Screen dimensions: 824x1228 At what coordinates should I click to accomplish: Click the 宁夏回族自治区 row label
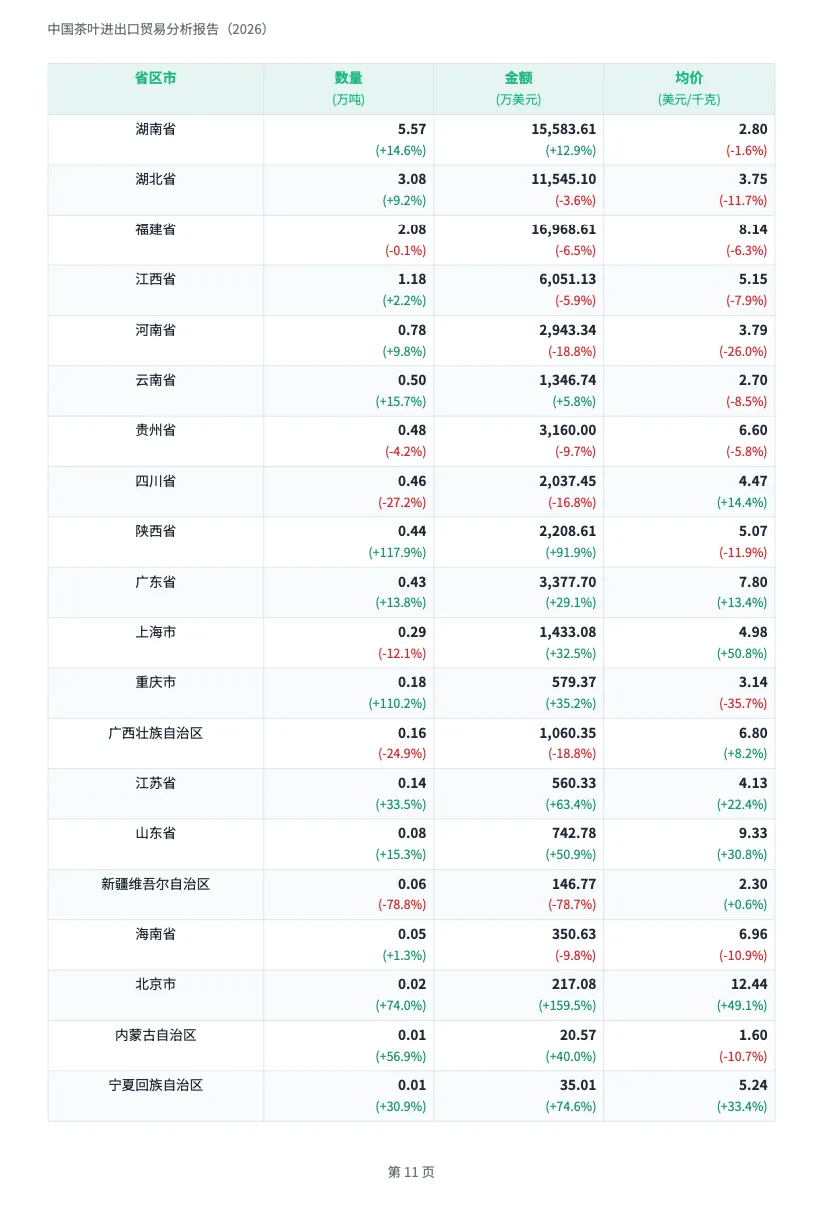tap(156, 1085)
